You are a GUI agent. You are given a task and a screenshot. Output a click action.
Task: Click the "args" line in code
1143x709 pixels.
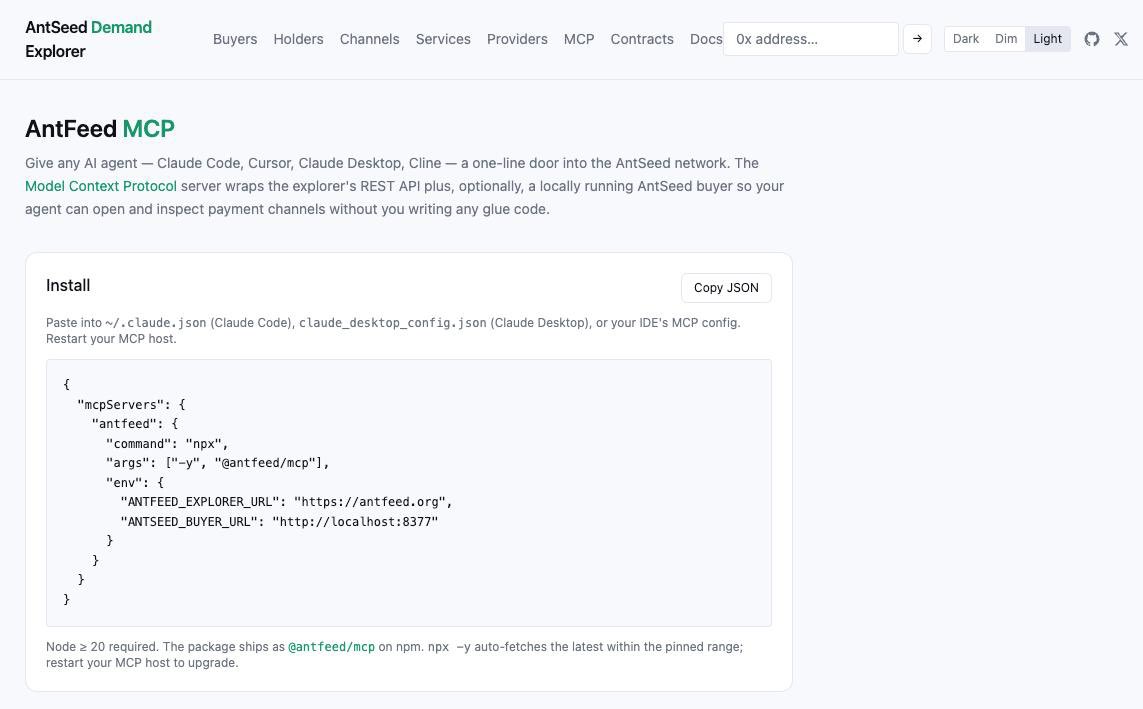(x=217, y=463)
